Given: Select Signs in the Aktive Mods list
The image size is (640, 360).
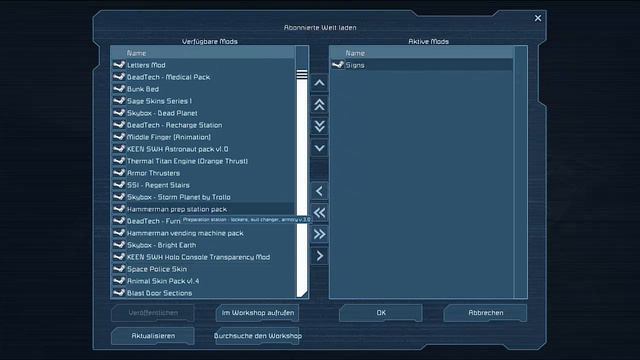Looking at the screenshot, I should [x=422, y=65].
